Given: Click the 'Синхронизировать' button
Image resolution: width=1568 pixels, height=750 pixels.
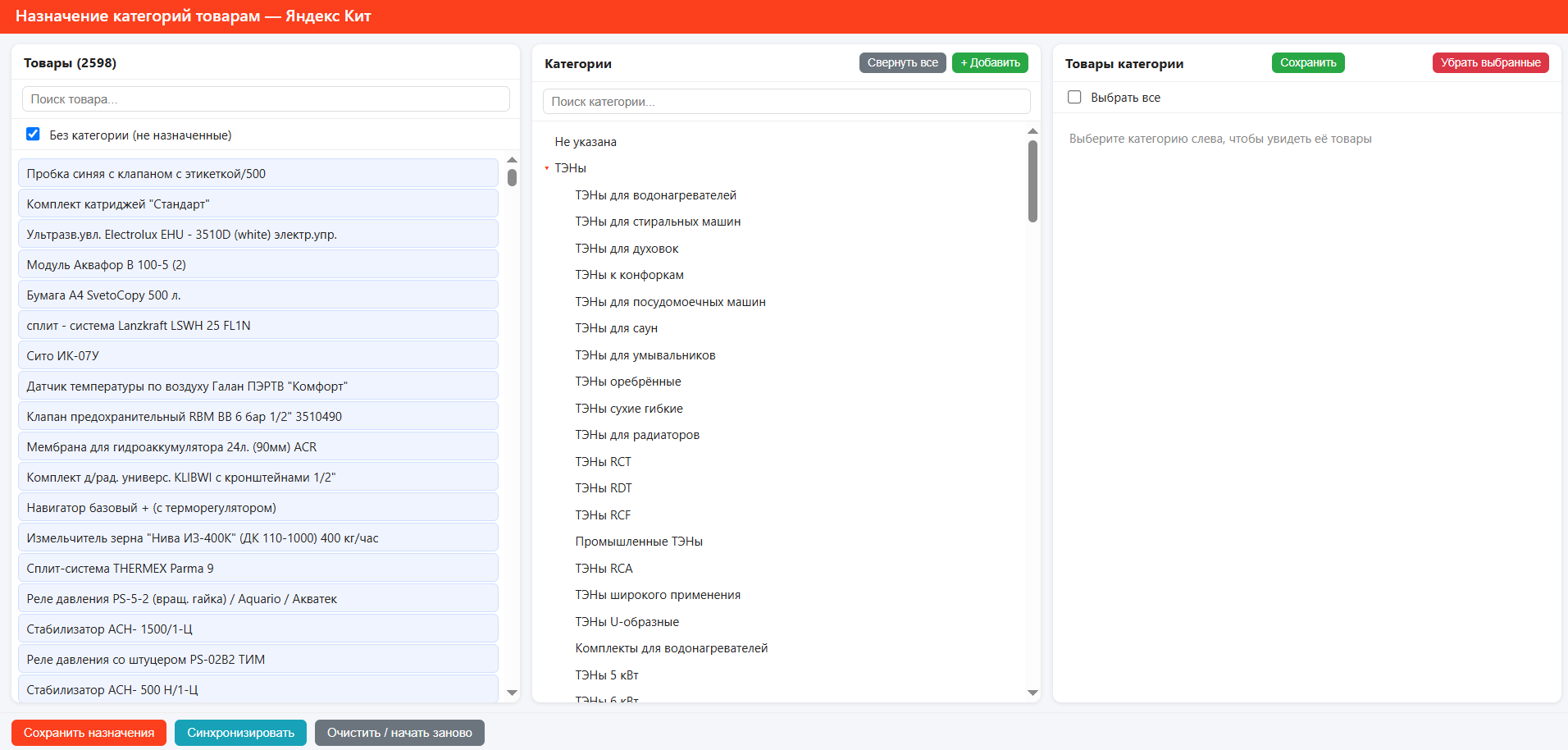Looking at the screenshot, I should 240,733.
